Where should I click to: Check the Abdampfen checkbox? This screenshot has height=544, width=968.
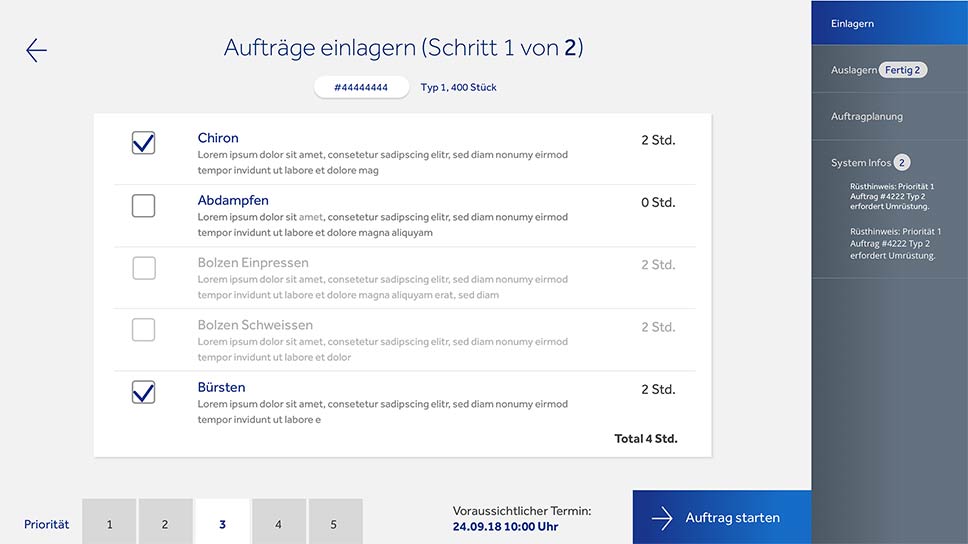tap(143, 206)
